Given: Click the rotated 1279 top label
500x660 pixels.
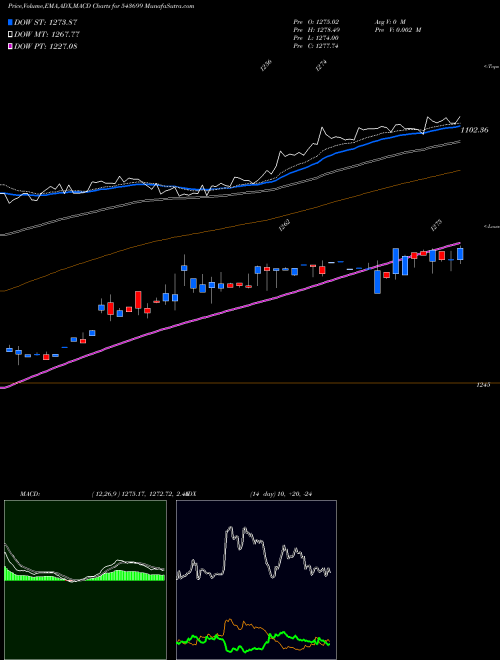Looking at the screenshot, I should pos(322,66).
